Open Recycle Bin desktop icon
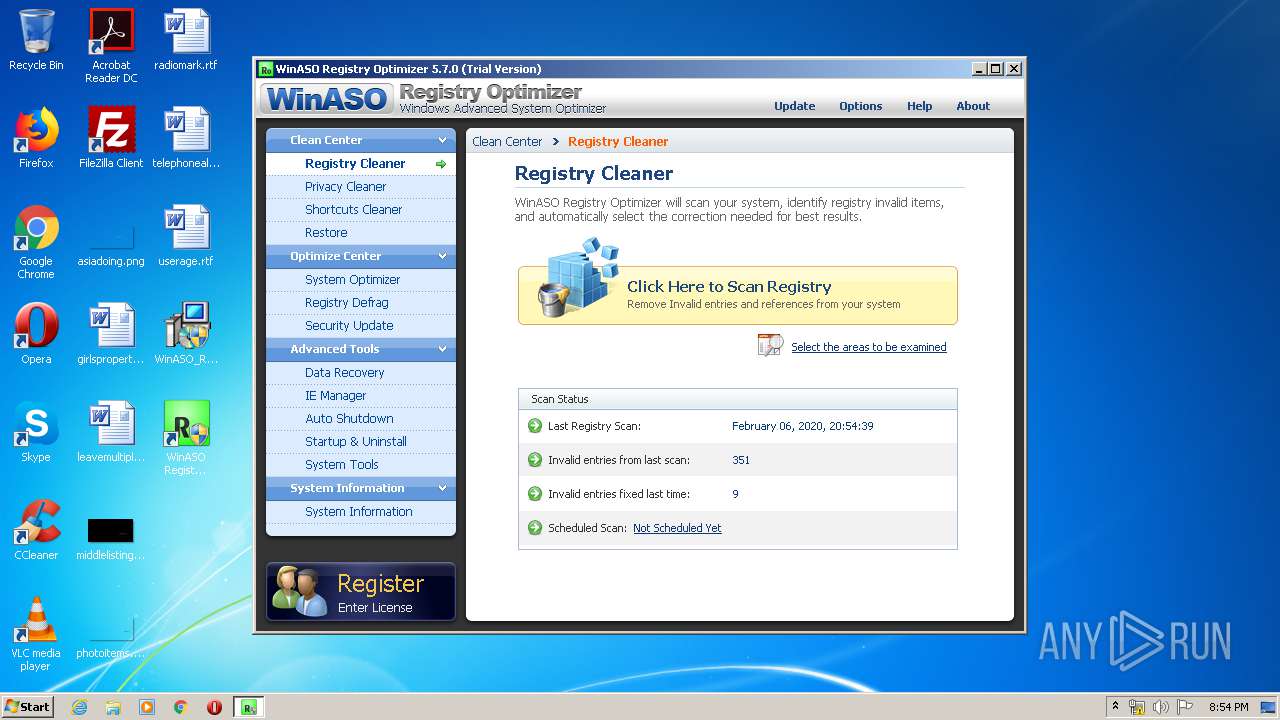This screenshot has height=720, width=1280. (36, 40)
